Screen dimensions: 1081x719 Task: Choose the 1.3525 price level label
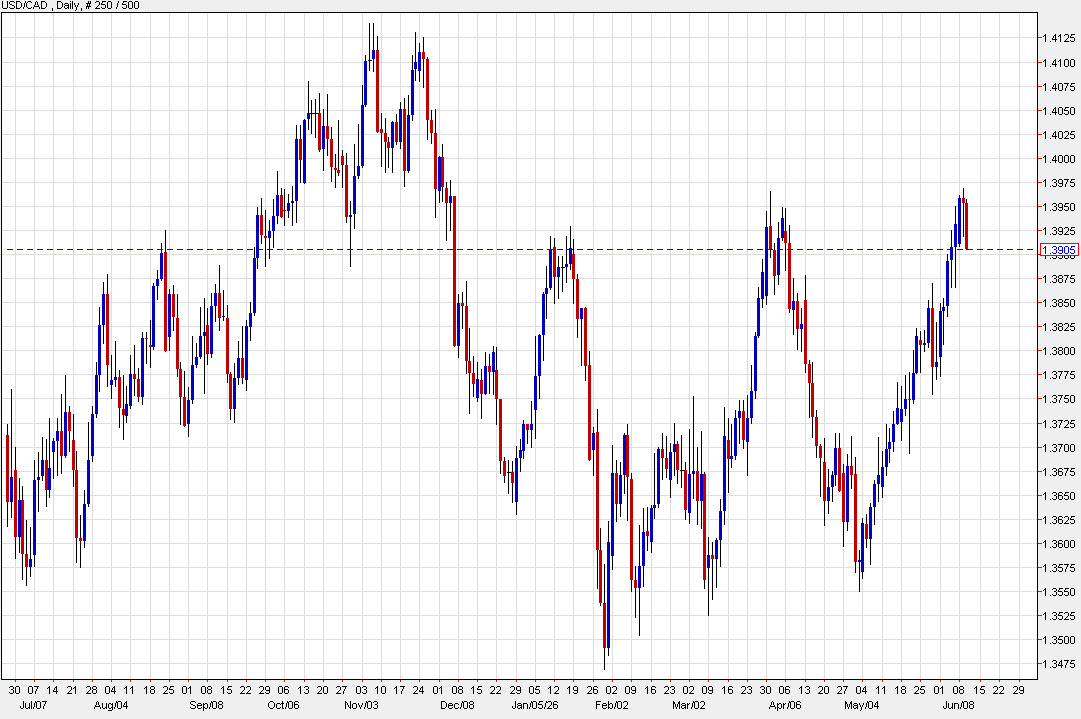(x=1058, y=616)
